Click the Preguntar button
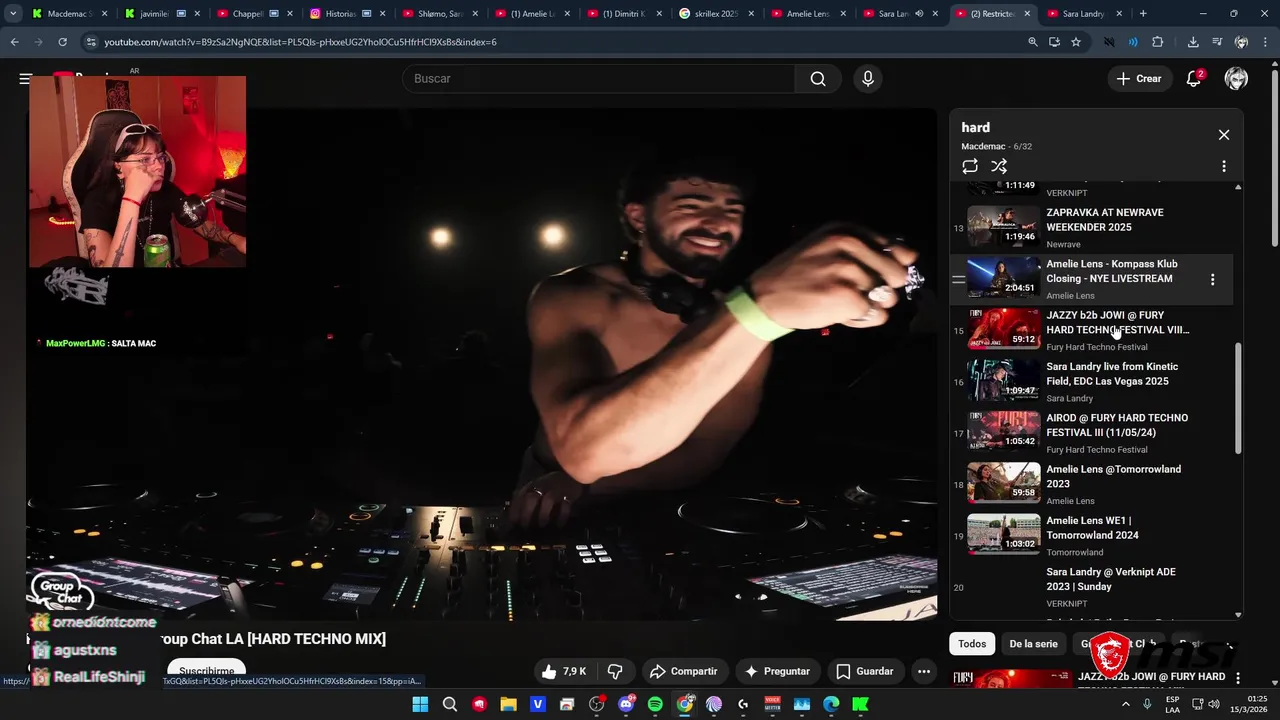1280x720 pixels. [x=777, y=671]
